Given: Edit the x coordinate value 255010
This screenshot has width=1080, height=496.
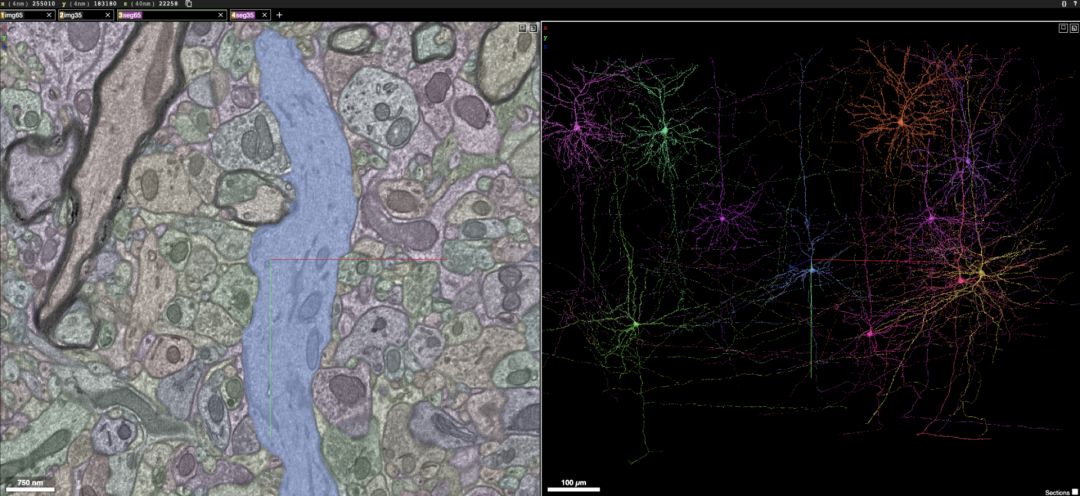Looking at the screenshot, I should (x=43, y=3).
